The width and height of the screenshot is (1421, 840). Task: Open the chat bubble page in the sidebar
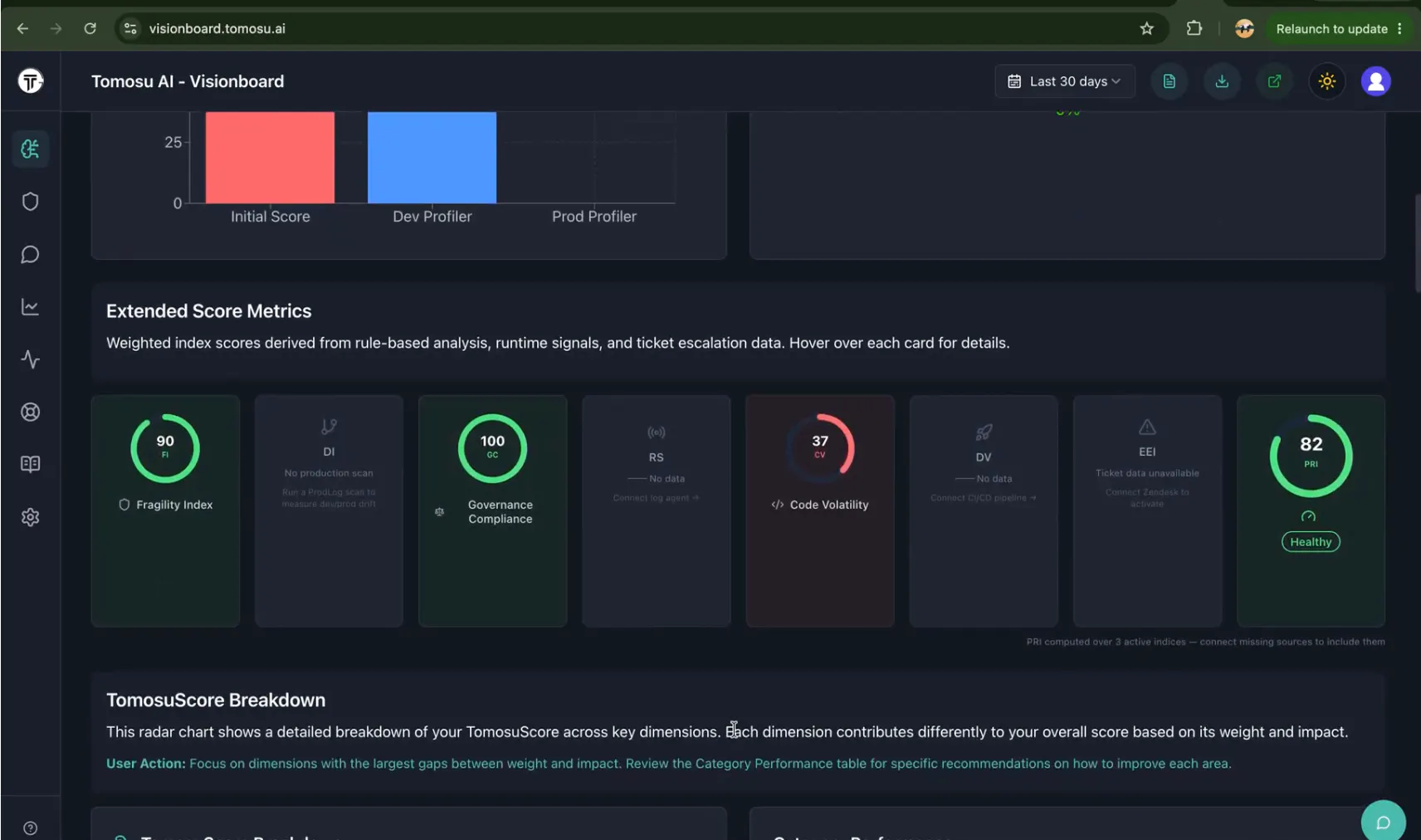point(31,254)
